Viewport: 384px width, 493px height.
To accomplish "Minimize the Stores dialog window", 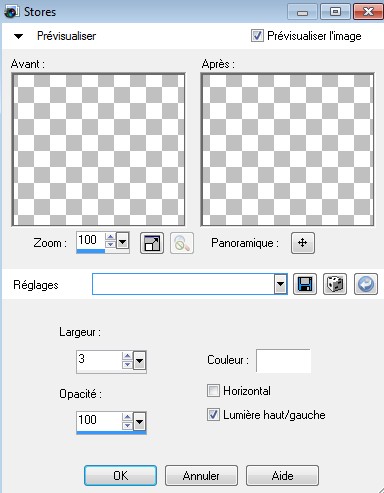I will point(302,12).
